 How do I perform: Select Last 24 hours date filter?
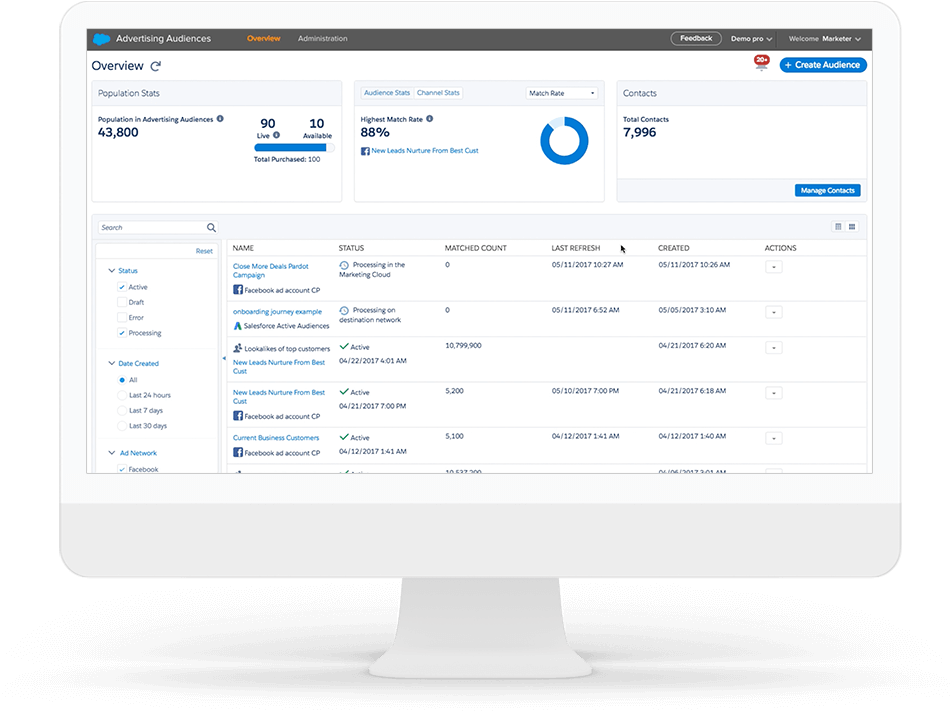click(122, 395)
